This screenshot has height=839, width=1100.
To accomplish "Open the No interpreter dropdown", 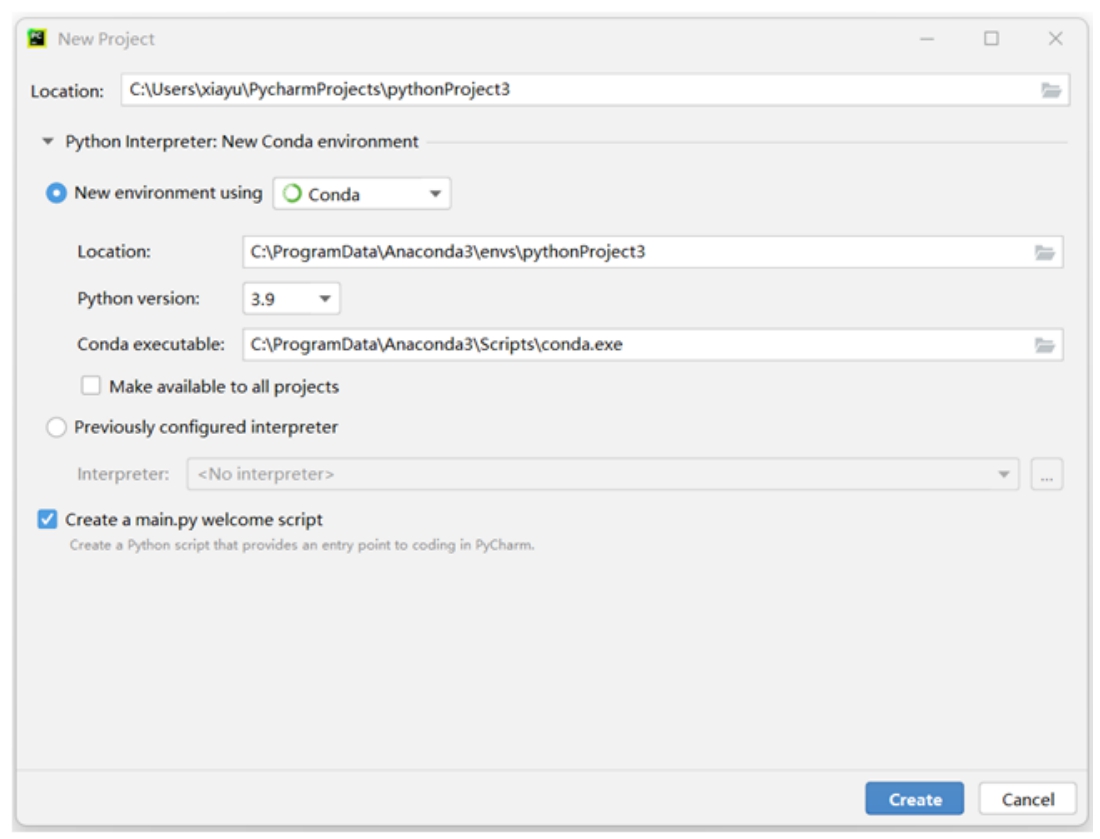I will click(603, 474).
